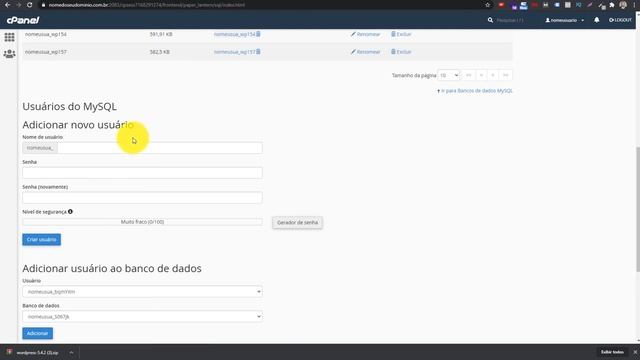Open the User Manager sidebar icon

coord(9,54)
